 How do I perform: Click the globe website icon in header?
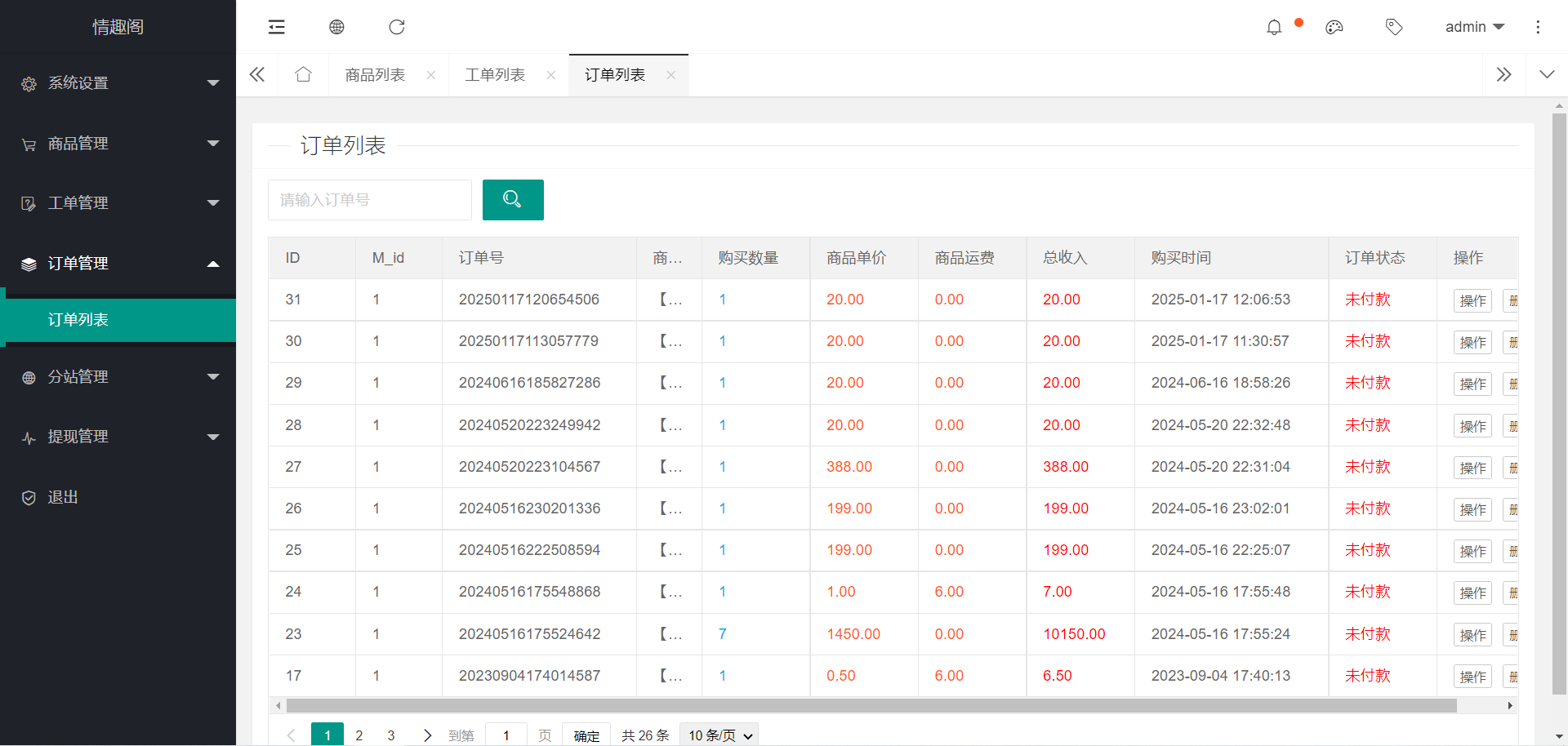tap(336, 27)
